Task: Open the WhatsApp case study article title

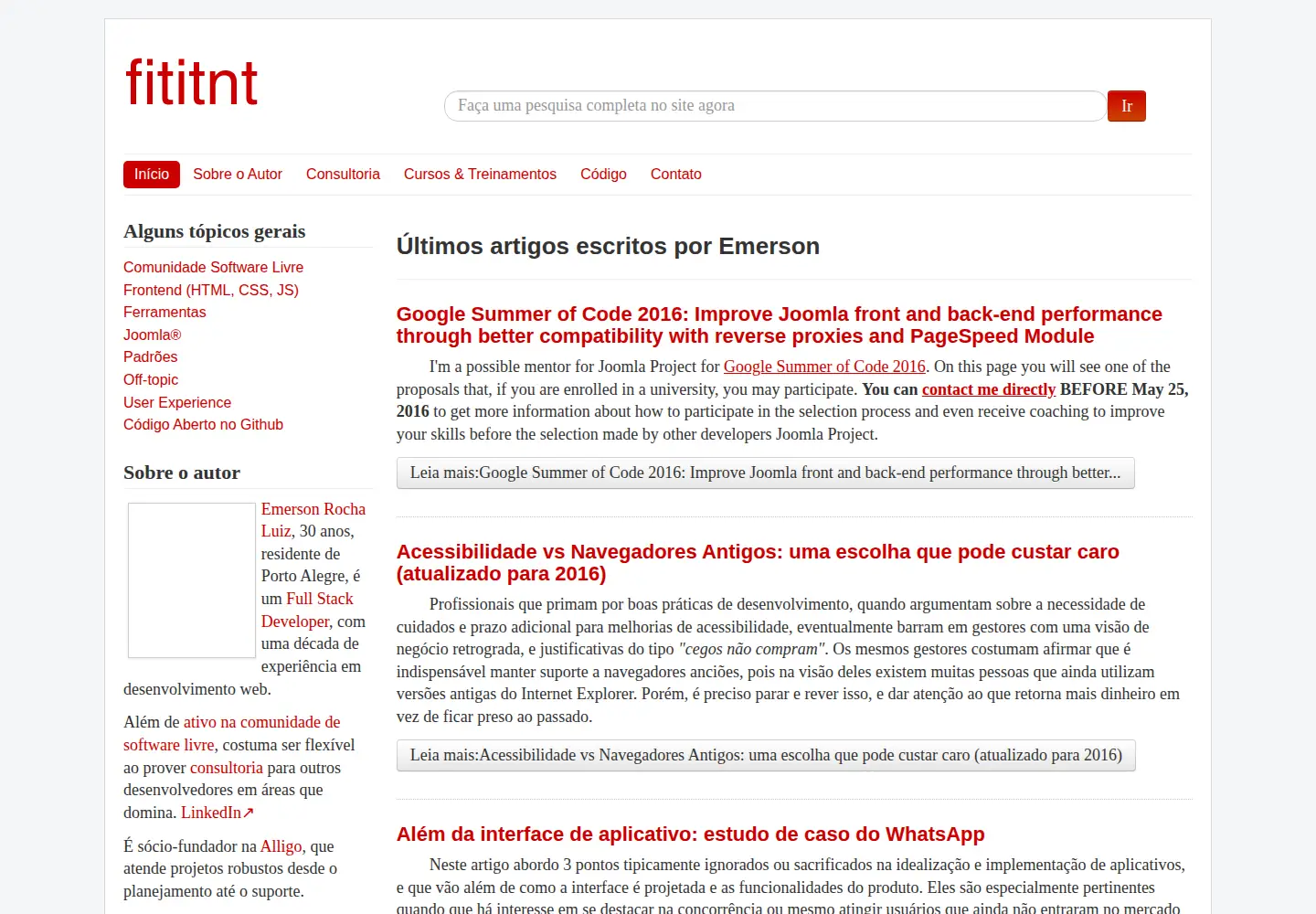Action: (690, 834)
